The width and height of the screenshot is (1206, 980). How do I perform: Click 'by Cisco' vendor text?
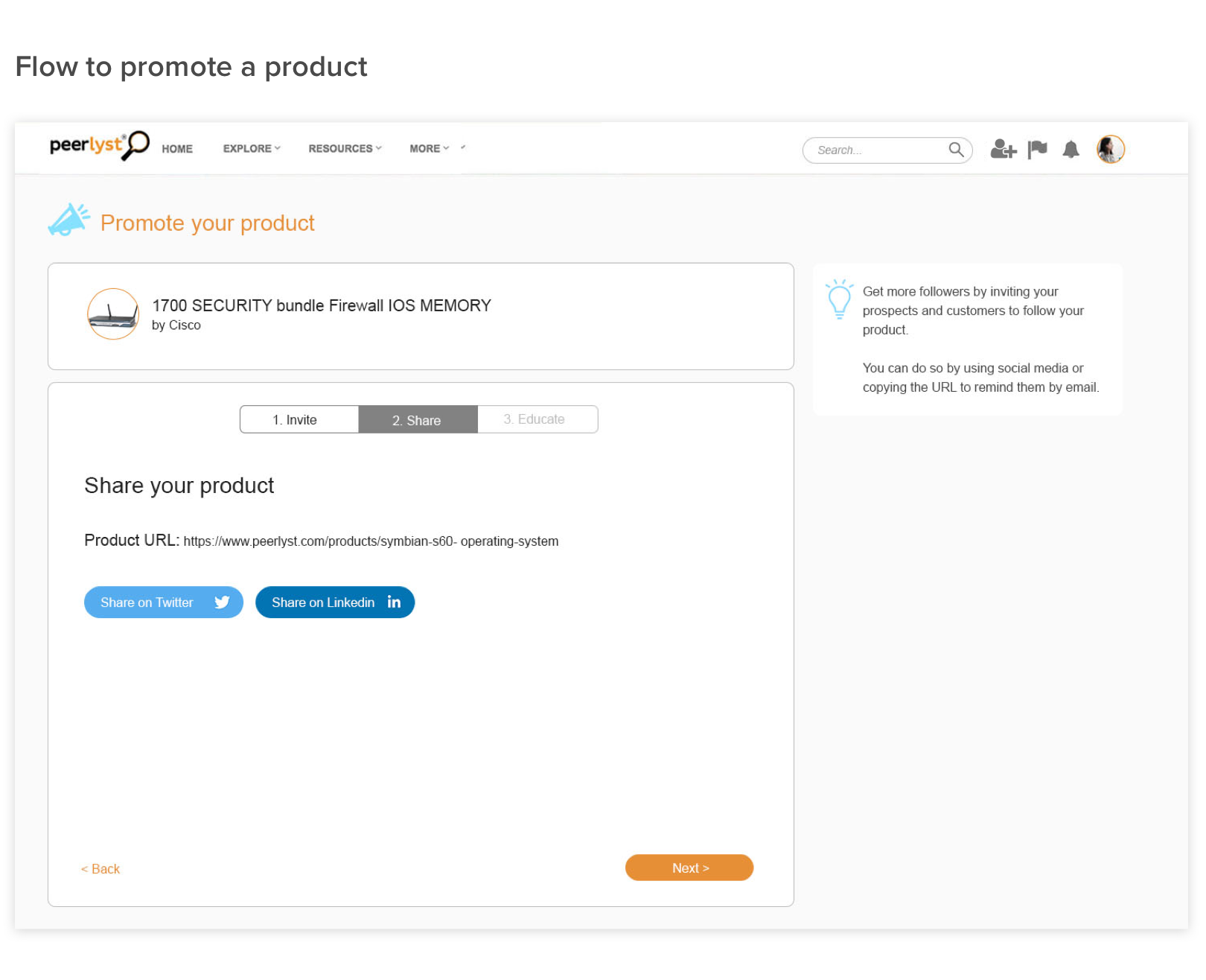point(176,325)
